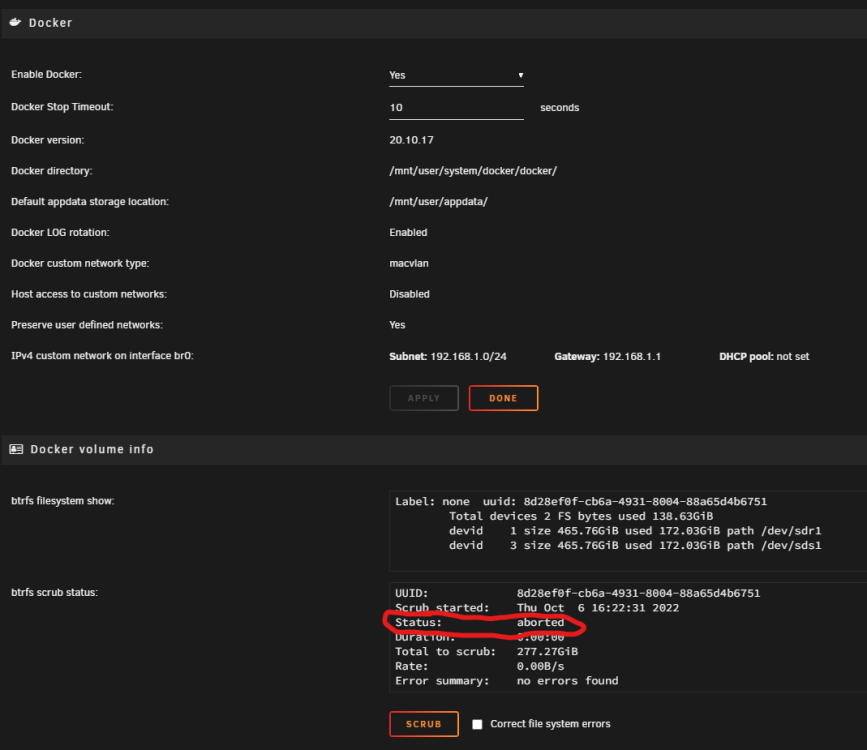Viewport: 867px width, 750px height.
Task: Click the Docker section header title
Action: (50, 23)
